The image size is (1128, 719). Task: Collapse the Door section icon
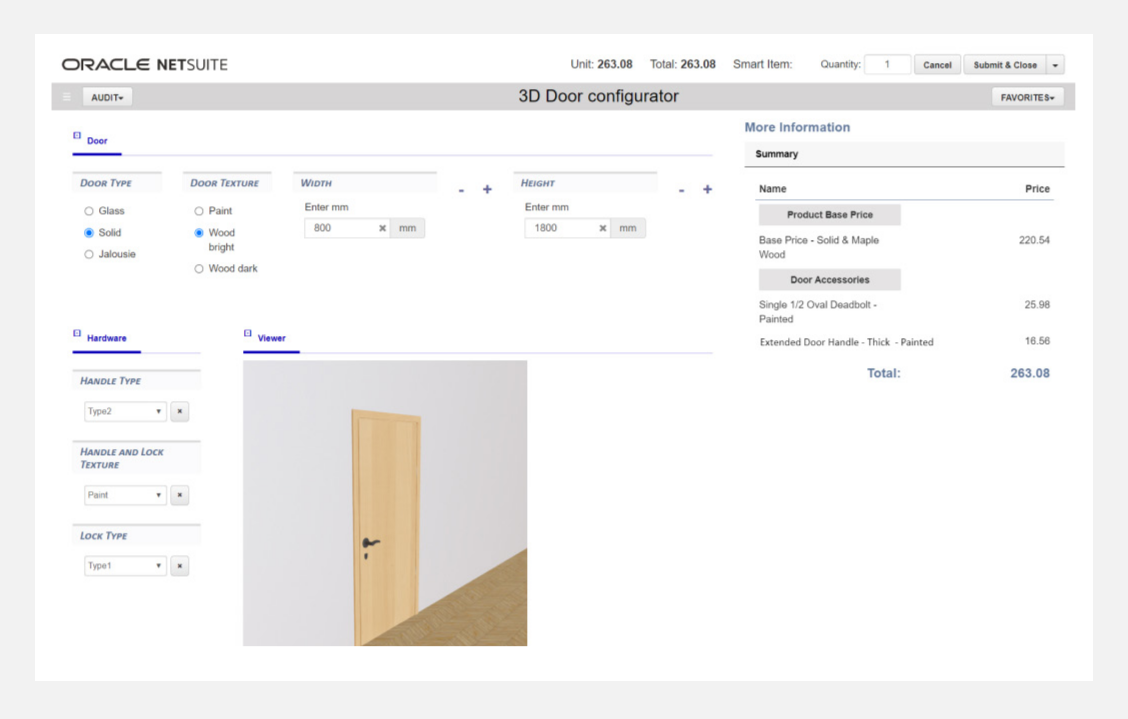tap(77, 136)
